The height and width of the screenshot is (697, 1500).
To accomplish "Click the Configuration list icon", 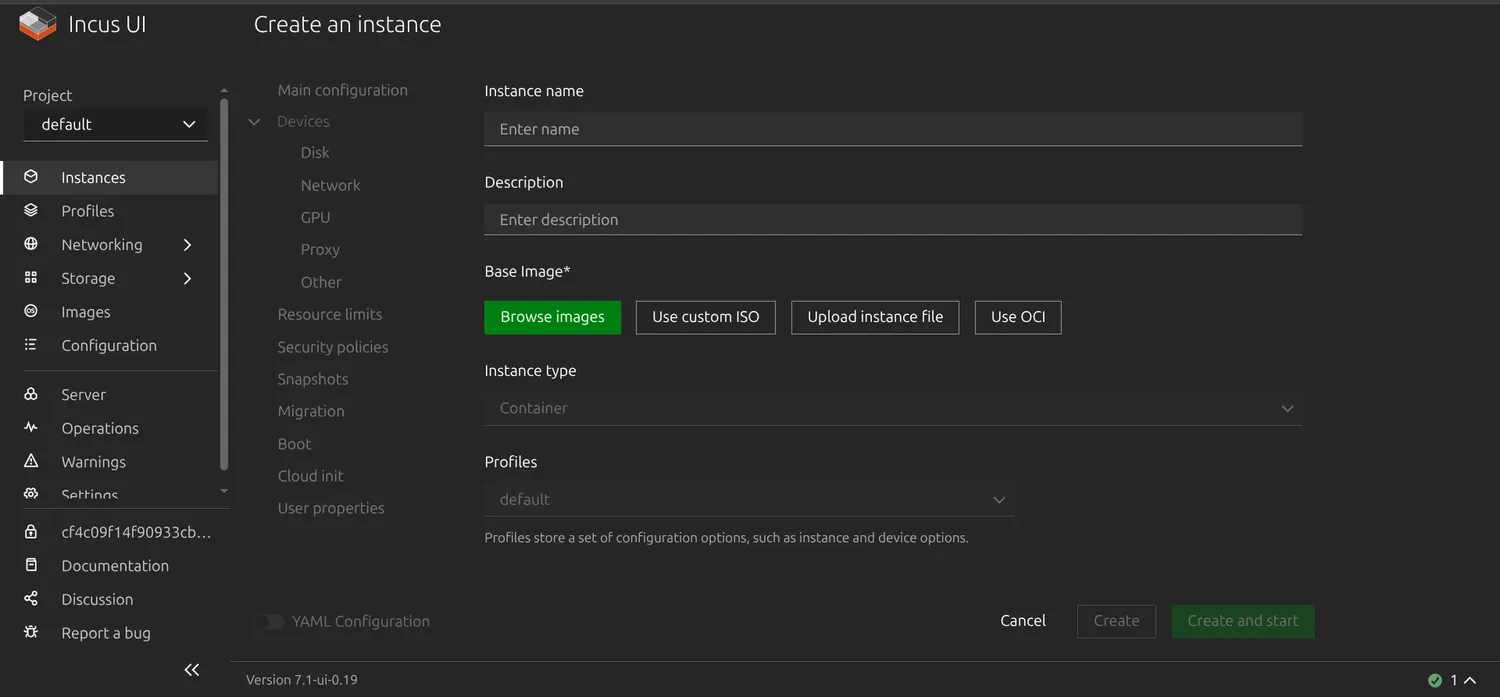I will point(31,345).
